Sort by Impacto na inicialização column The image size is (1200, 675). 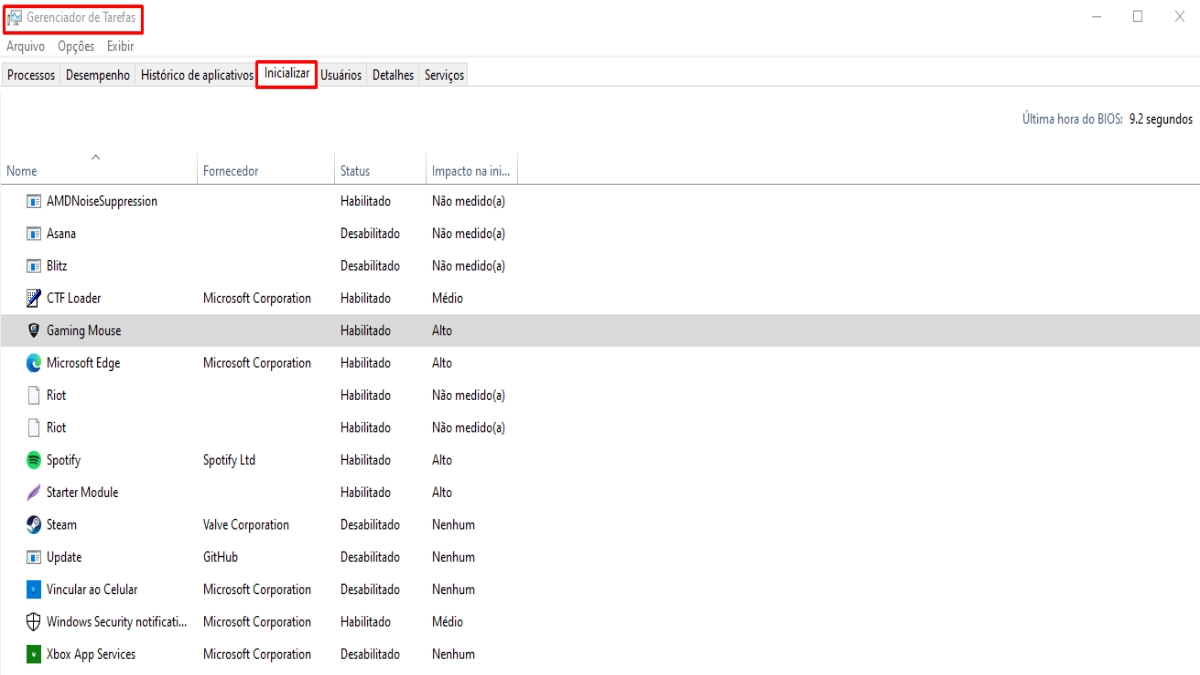(471, 171)
